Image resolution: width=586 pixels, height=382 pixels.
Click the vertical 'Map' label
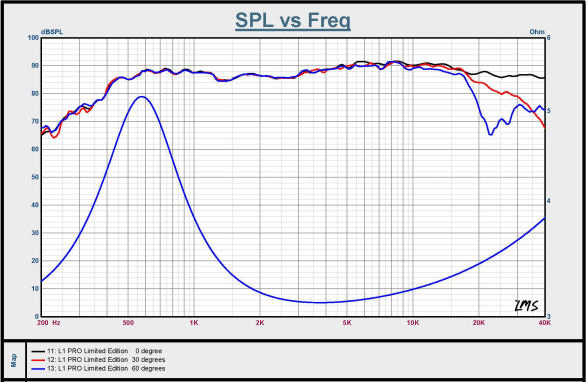click(x=14, y=361)
